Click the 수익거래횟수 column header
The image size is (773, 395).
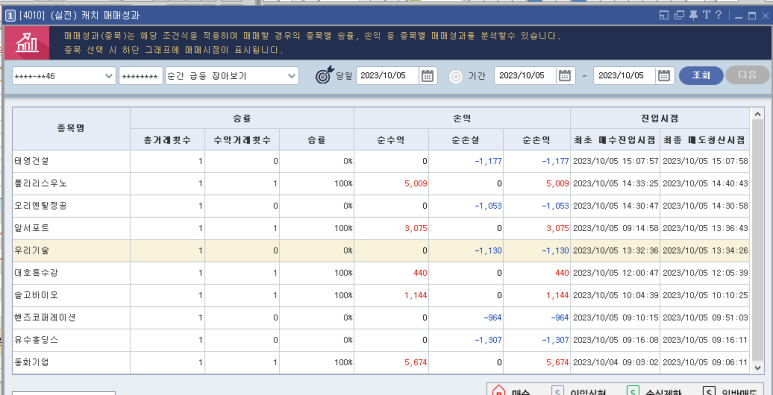point(242,140)
